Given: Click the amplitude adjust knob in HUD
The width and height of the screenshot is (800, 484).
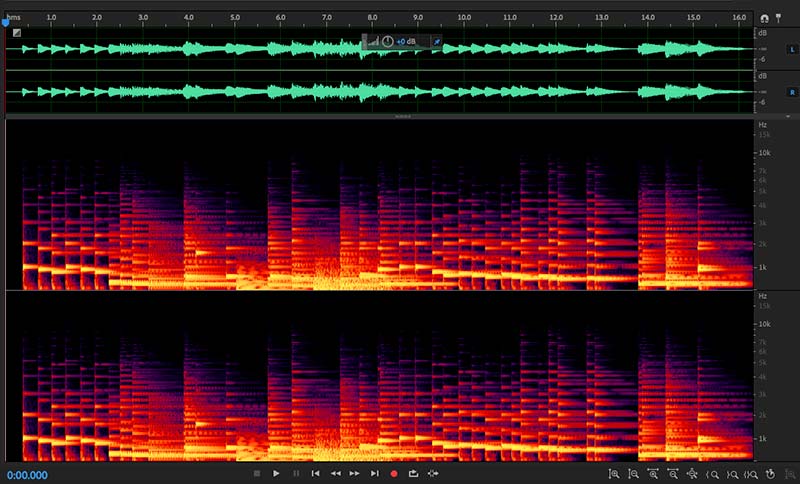Looking at the screenshot, I should (388, 41).
